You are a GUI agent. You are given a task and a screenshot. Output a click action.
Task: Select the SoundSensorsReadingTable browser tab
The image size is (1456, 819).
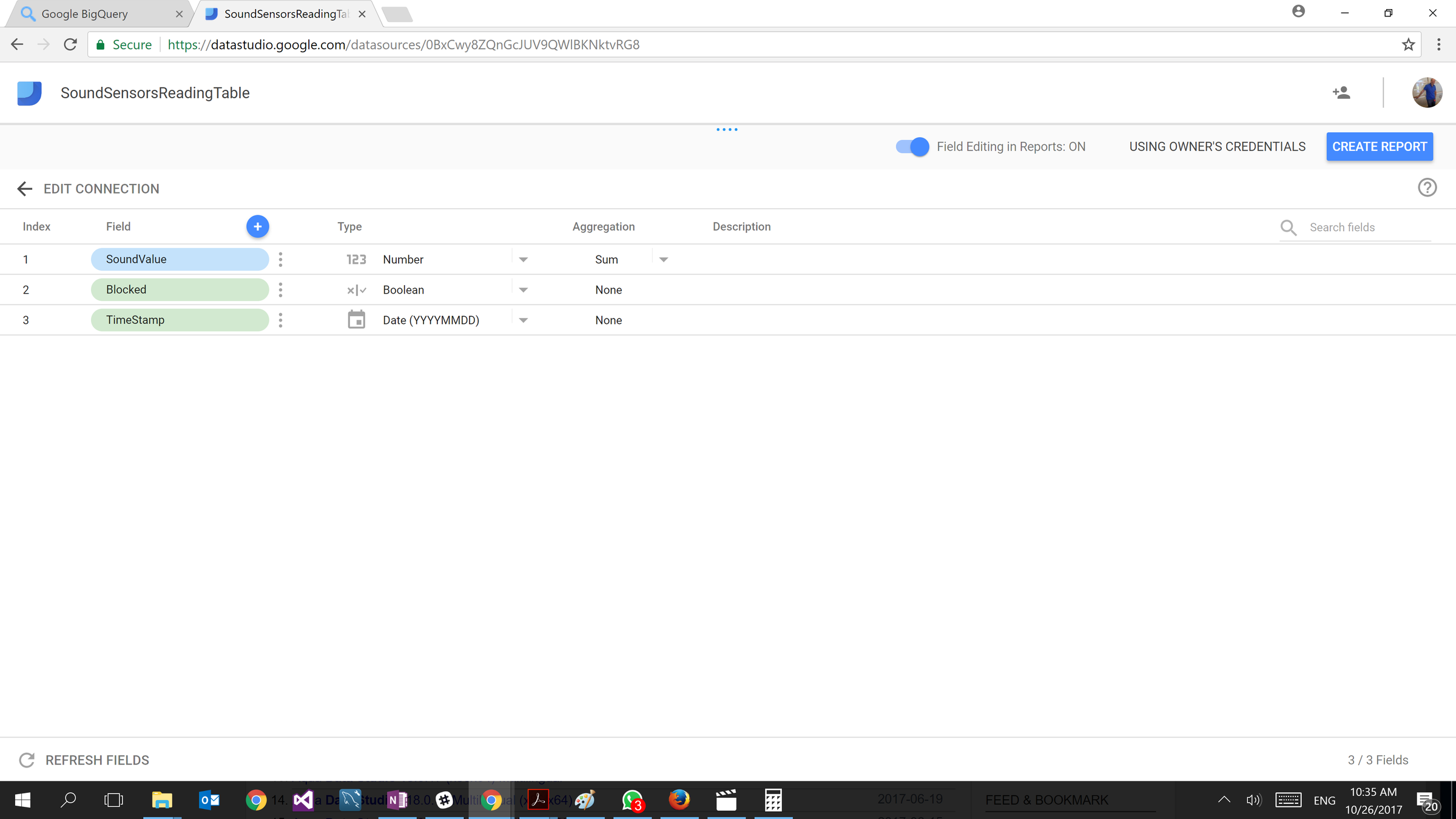pos(285,14)
